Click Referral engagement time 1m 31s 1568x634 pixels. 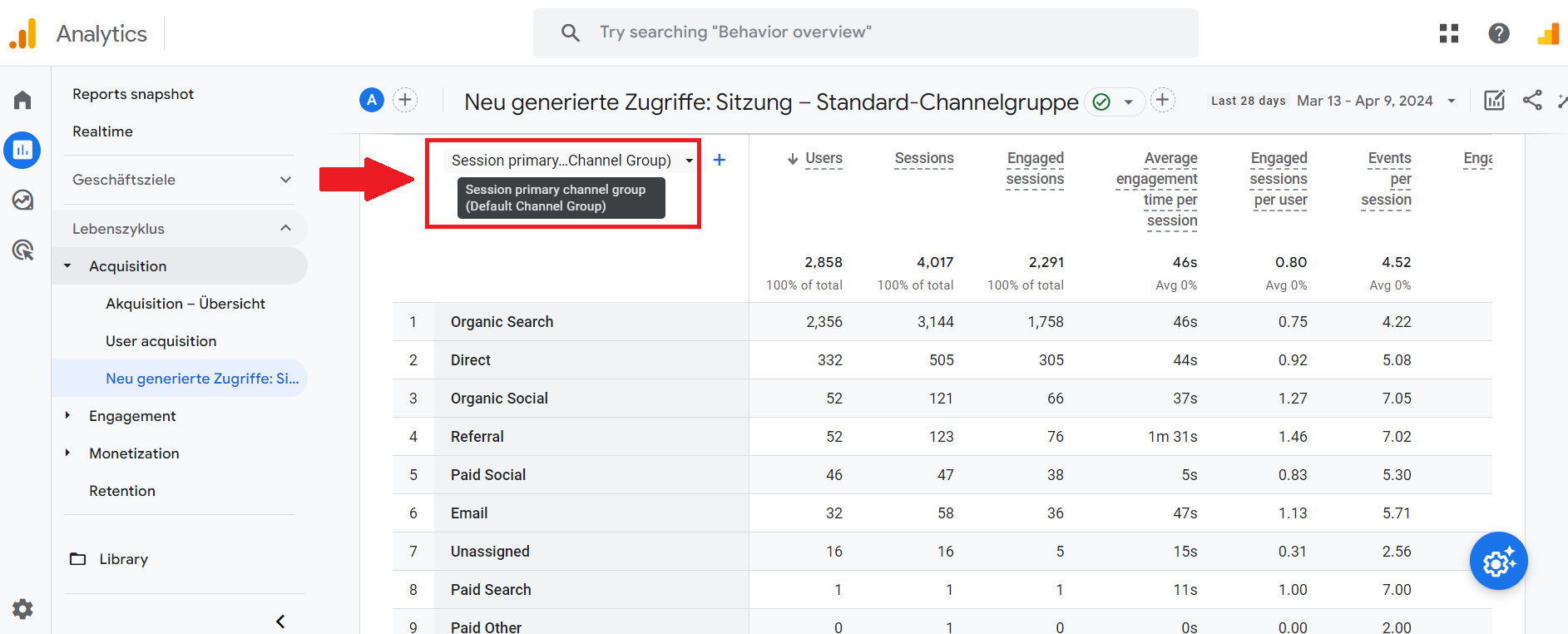tap(1173, 437)
